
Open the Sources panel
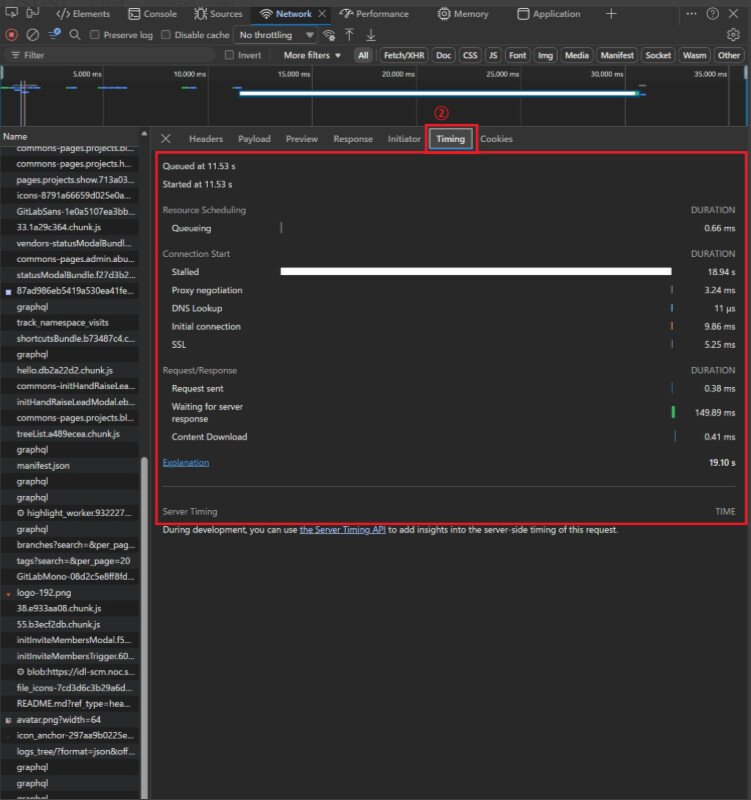point(218,14)
